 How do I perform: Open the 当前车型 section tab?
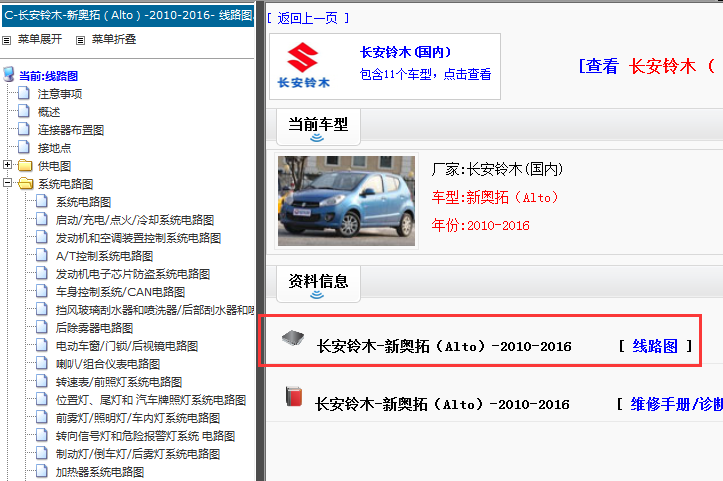click(x=318, y=127)
